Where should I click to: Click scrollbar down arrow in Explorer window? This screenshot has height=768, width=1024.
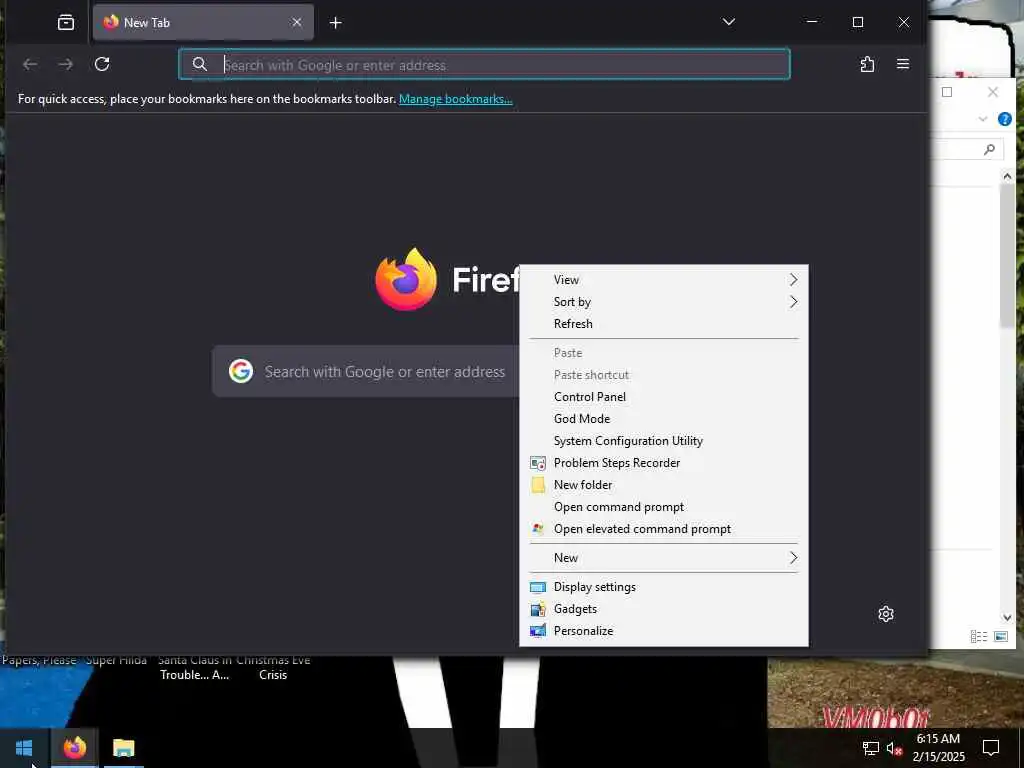[1007, 617]
